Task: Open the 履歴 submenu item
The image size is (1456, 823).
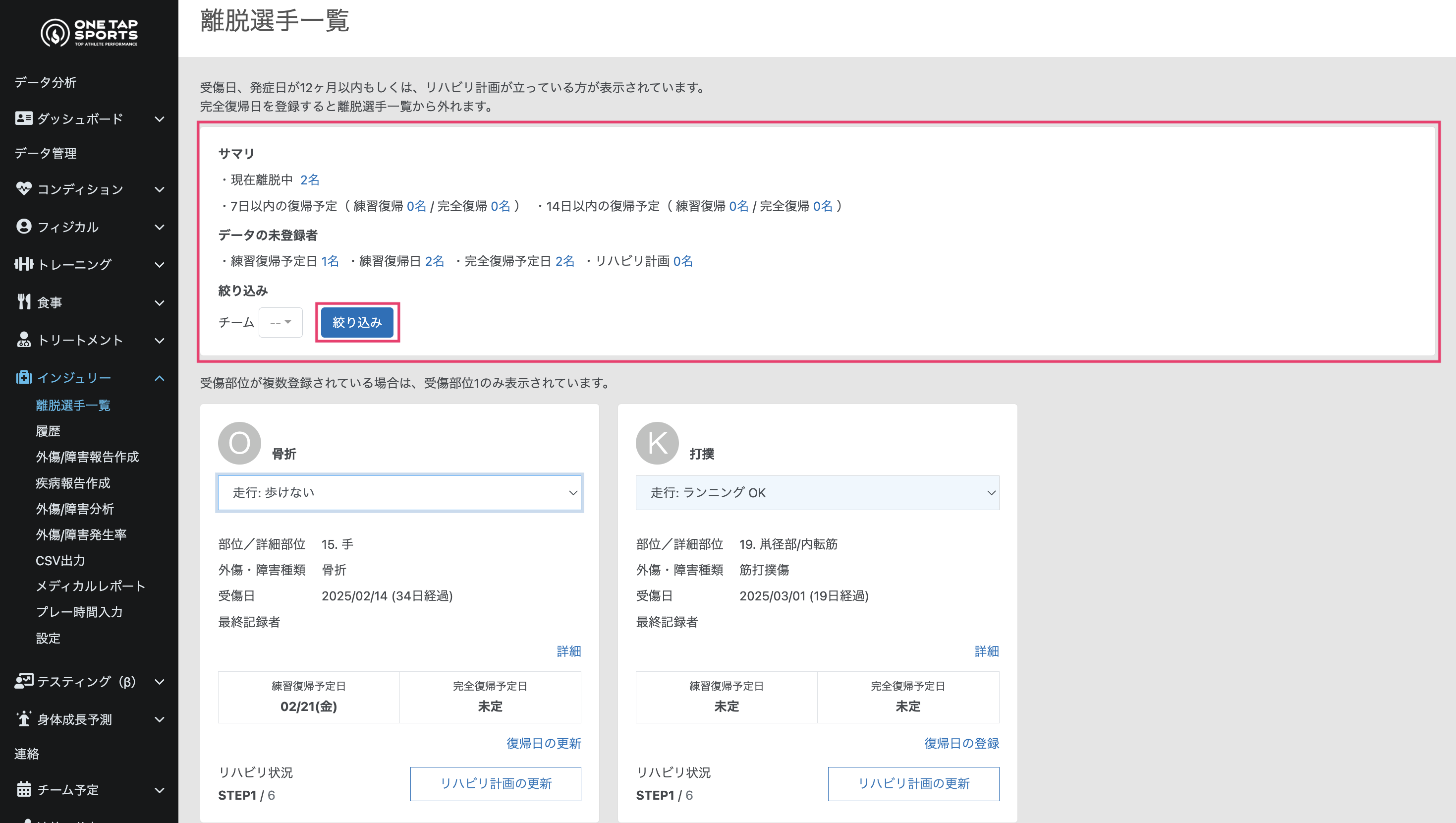Action: click(x=48, y=431)
